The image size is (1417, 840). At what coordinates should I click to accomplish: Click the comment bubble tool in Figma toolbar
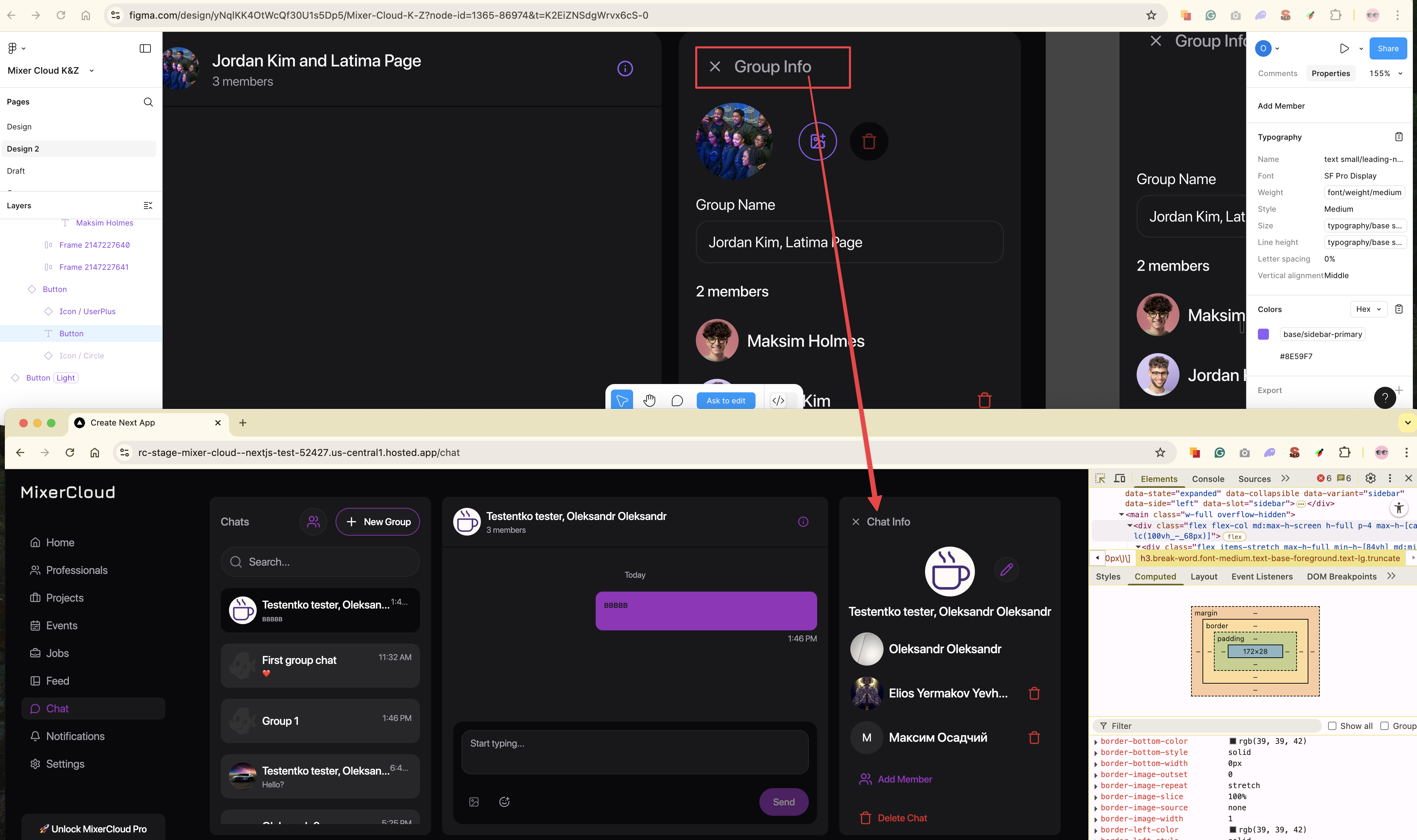pyautogui.click(x=677, y=401)
